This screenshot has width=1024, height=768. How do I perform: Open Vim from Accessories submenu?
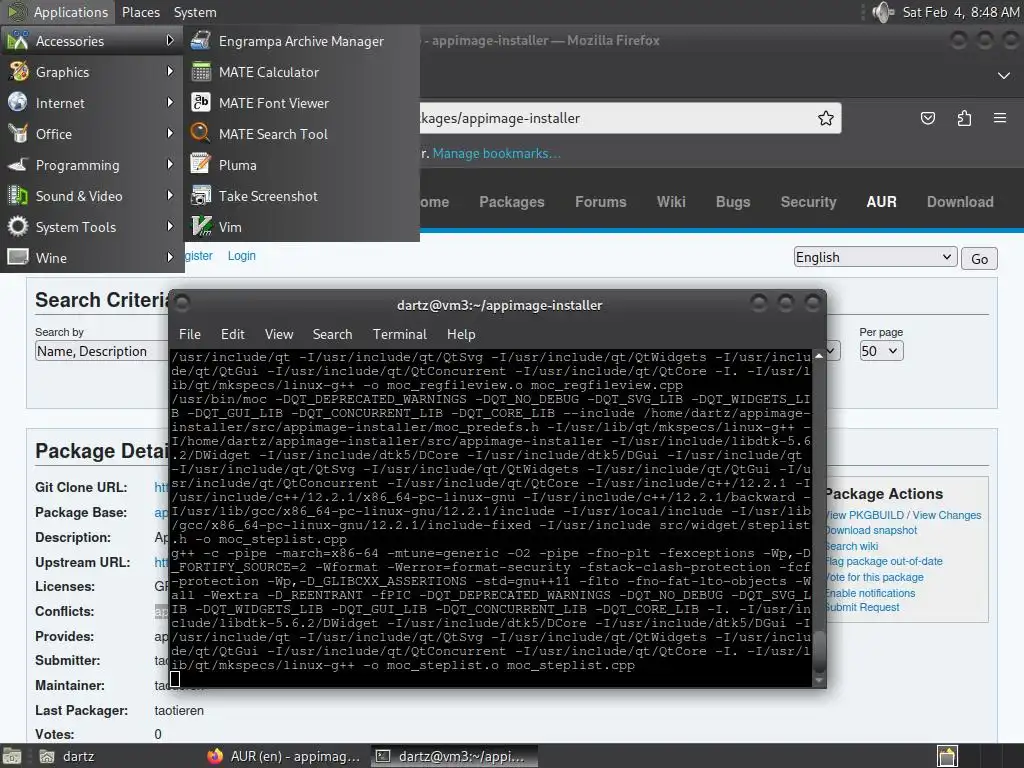pos(301,227)
